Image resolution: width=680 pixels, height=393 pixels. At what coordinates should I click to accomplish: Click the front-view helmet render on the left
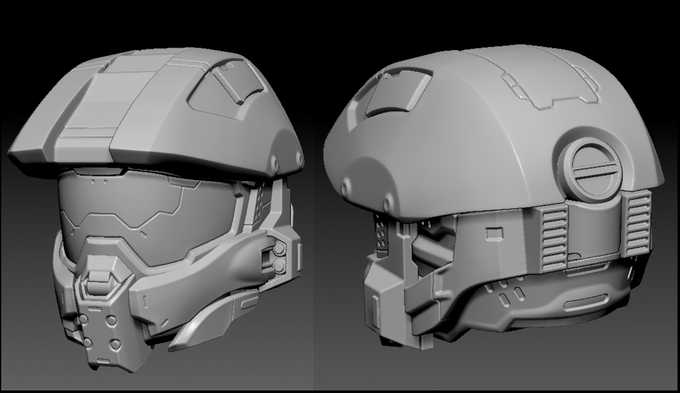point(156,210)
